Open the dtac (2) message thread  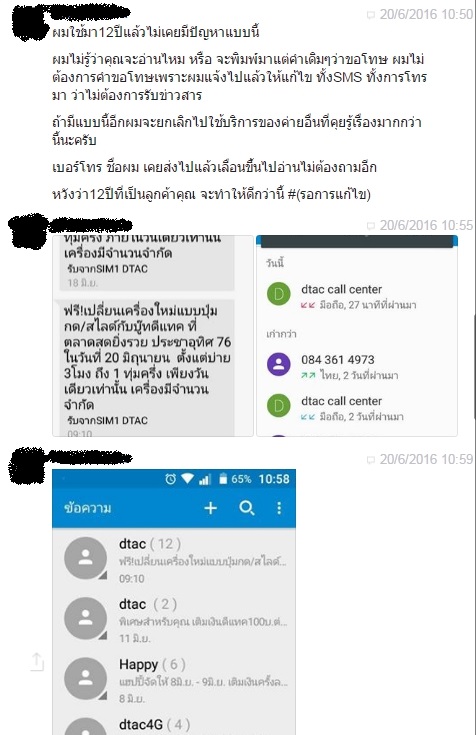(x=174, y=619)
